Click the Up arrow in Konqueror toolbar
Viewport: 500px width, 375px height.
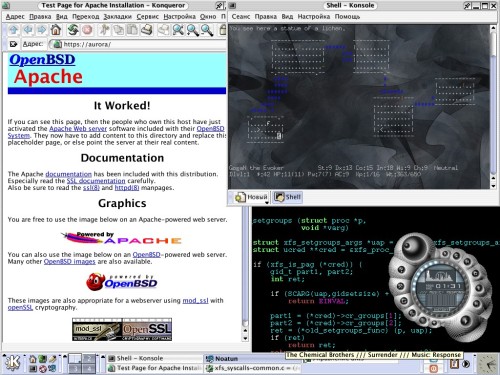pos(13,30)
